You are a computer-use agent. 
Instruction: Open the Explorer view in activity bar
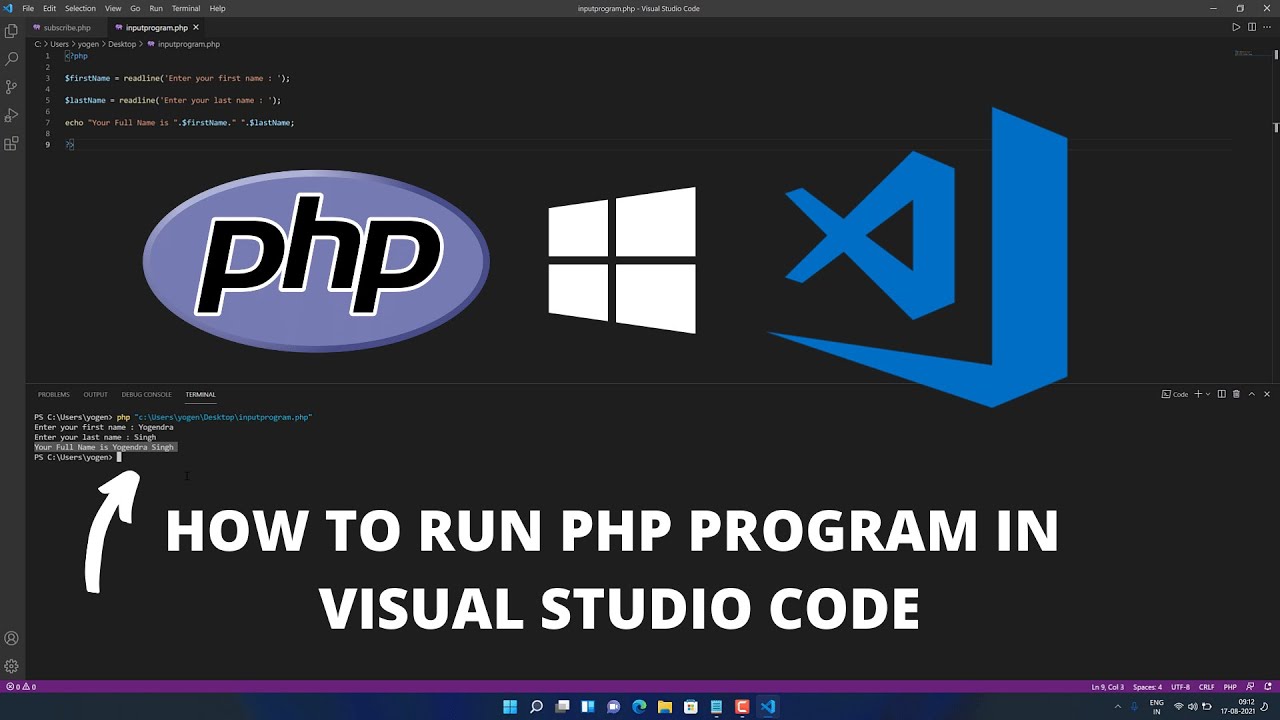(12, 31)
